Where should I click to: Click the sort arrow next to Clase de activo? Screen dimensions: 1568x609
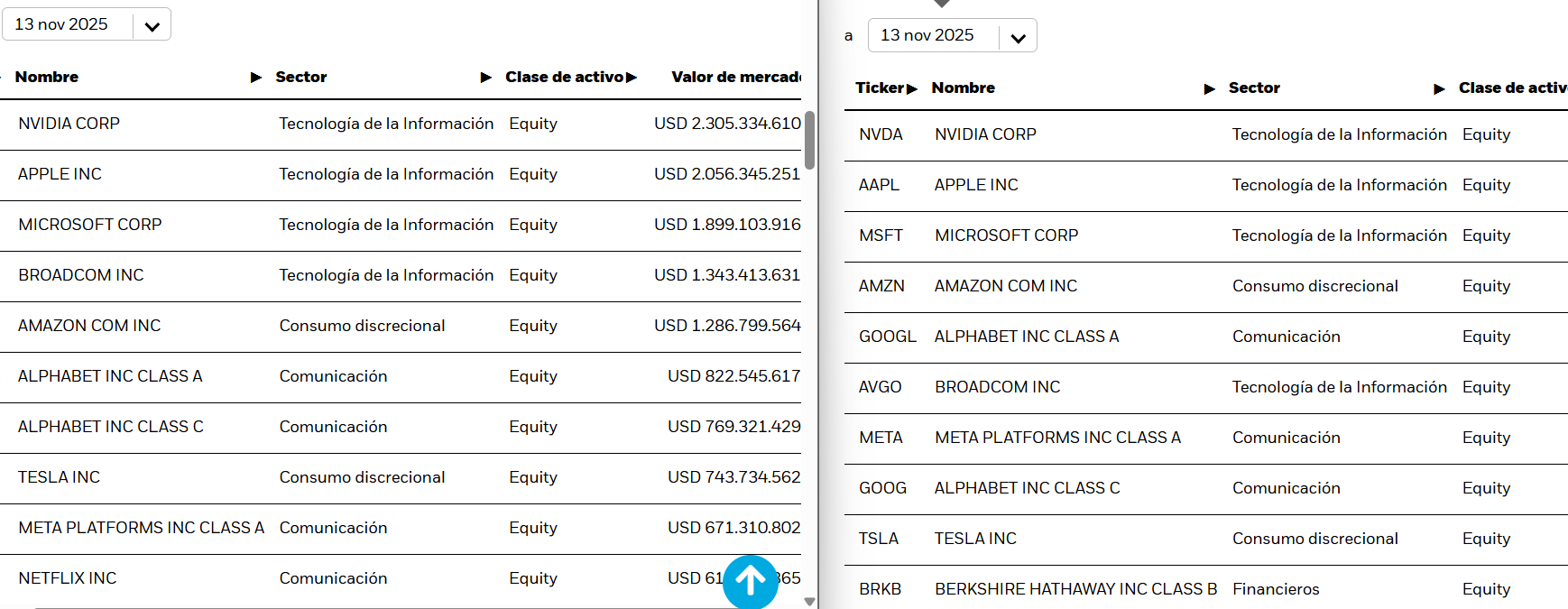tap(632, 78)
